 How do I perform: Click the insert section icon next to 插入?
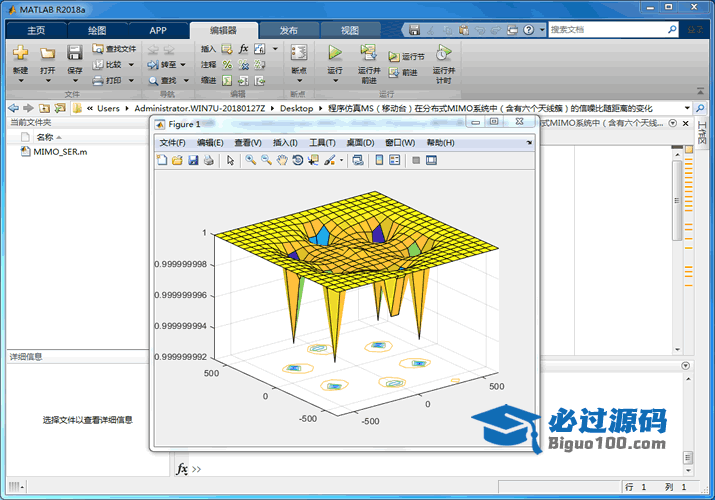pyautogui.click(x=227, y=49)
